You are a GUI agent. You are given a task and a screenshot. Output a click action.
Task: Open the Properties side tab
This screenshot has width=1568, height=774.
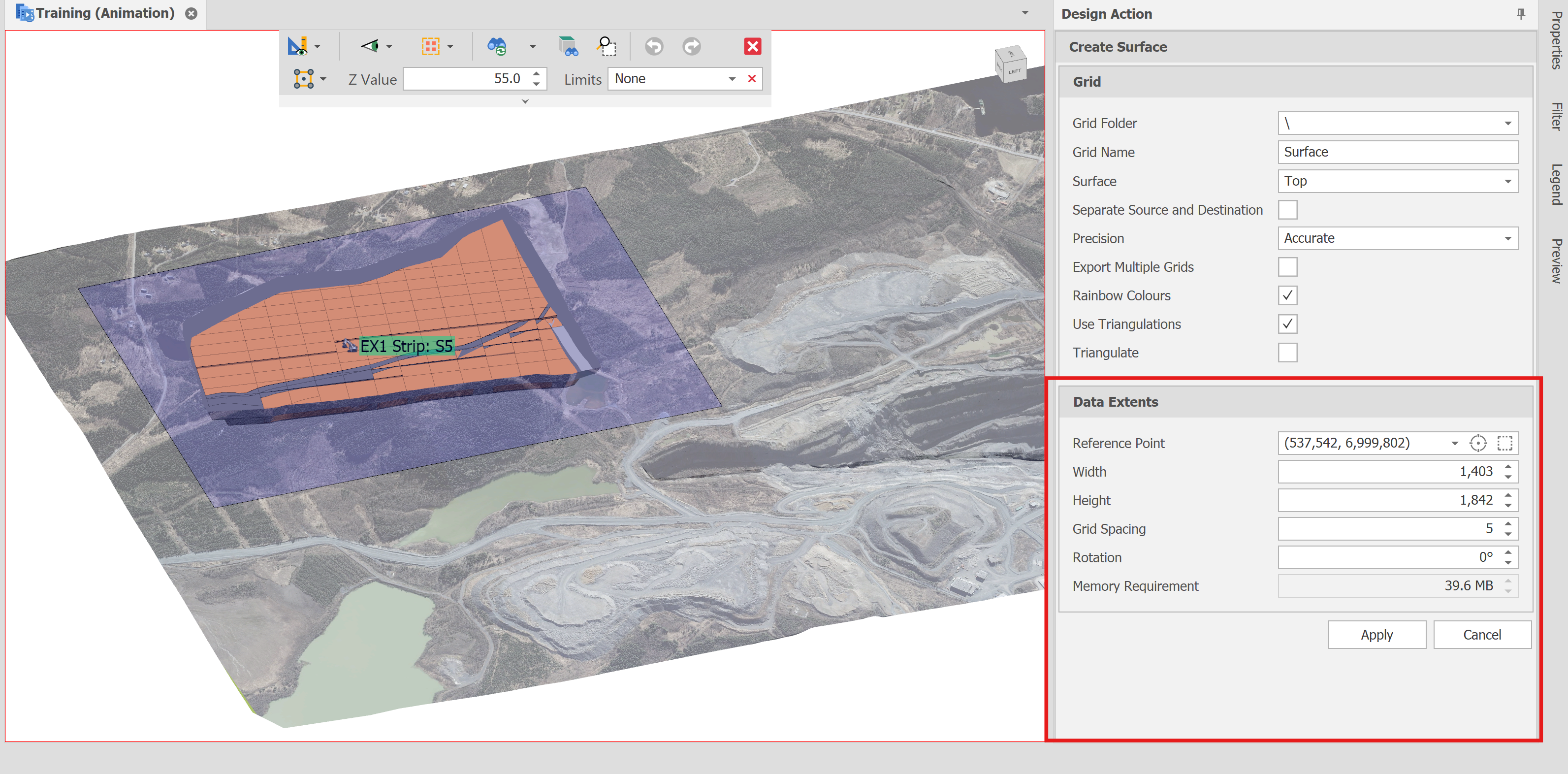coord(1556,39)
